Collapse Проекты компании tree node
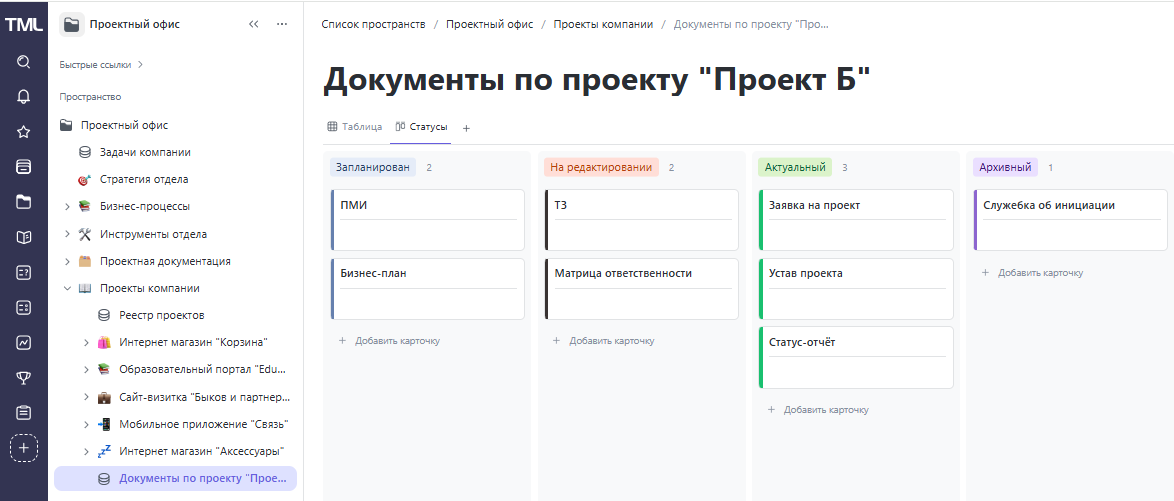Screen dimensions: 1174x501 point(67,288)
